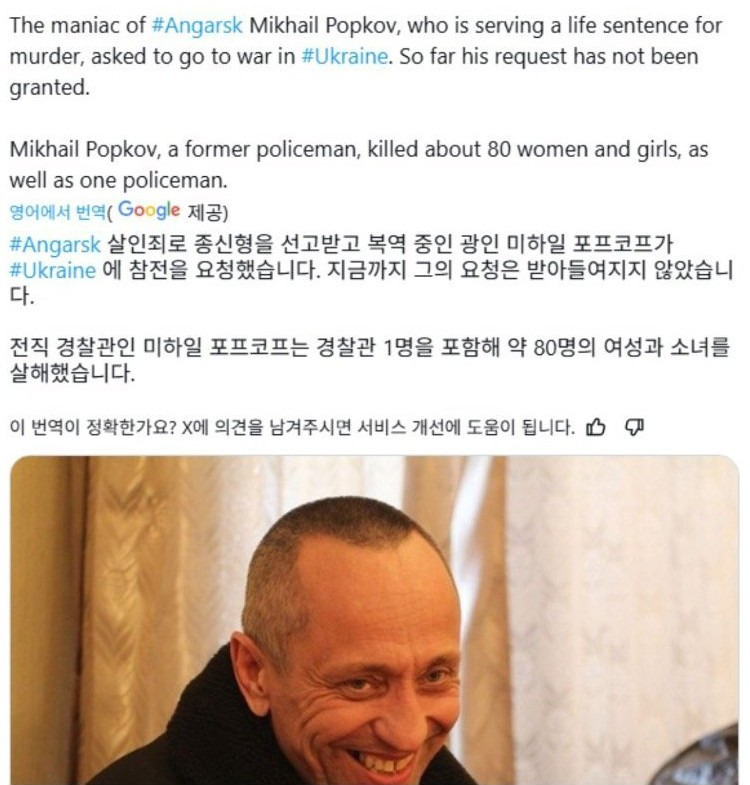Click the '제공)' label after Google logo
The height and width of the screenshot is (785, 750).
pos(208,212)
